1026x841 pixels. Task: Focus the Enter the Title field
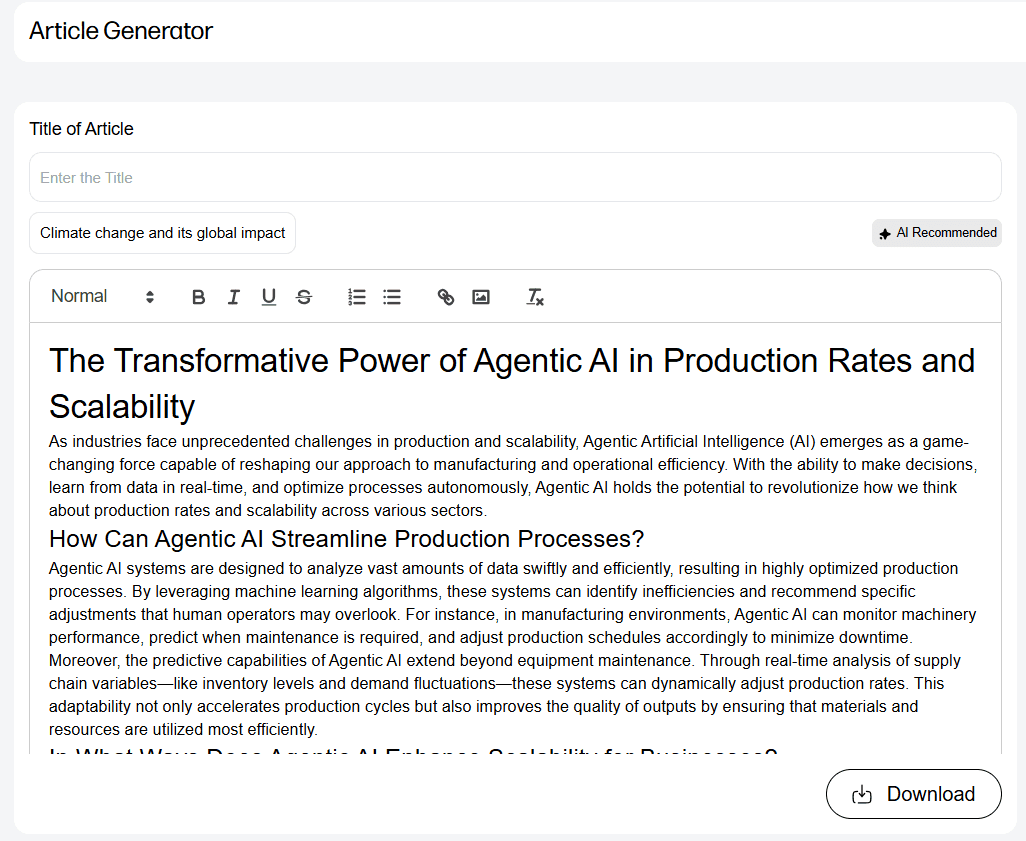click(x=515, y=177)
